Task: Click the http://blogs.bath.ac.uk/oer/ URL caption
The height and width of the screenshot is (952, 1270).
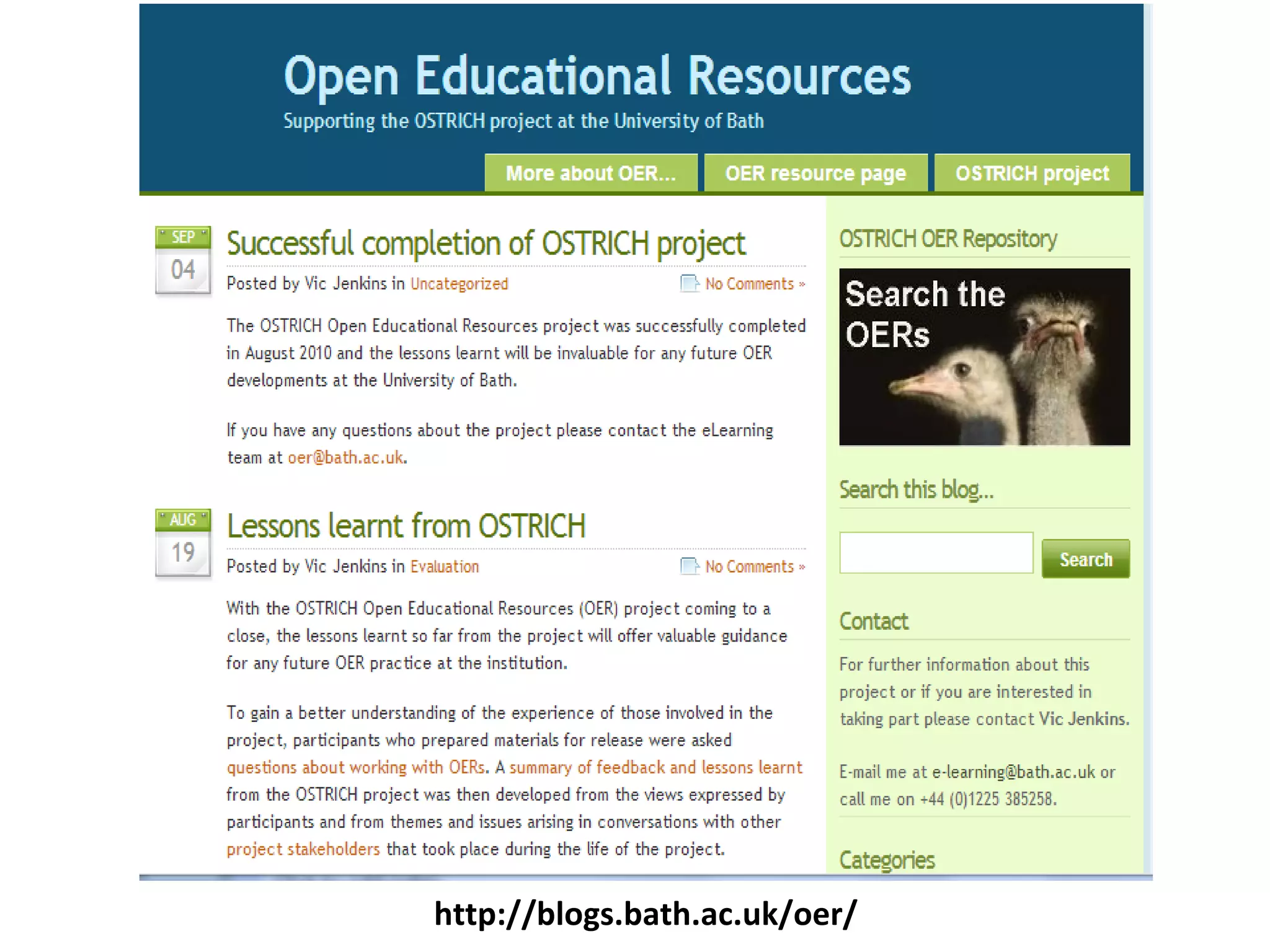Action: point(646,914)
